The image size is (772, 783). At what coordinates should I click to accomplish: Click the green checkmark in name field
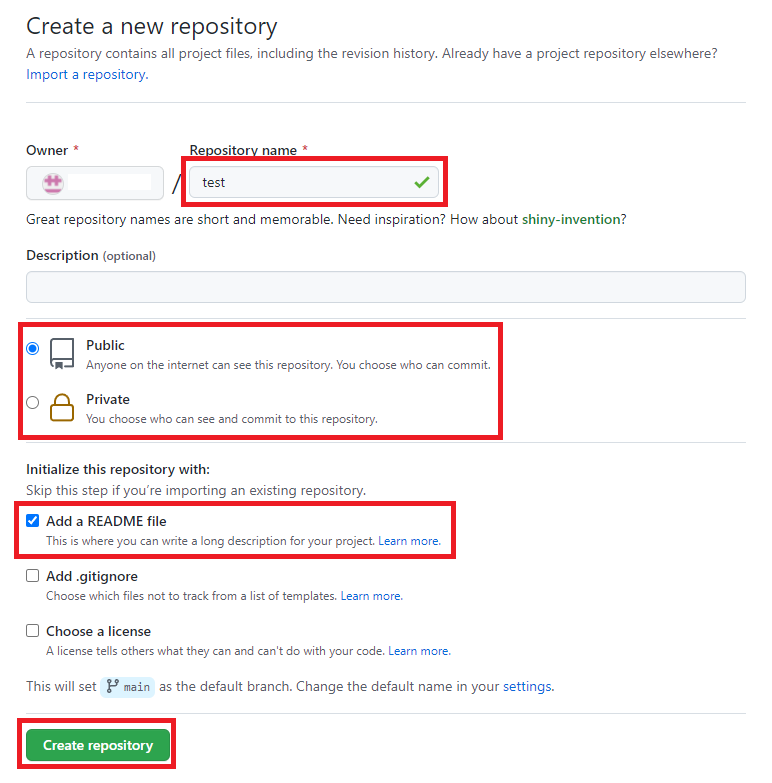tap(422, 182)
